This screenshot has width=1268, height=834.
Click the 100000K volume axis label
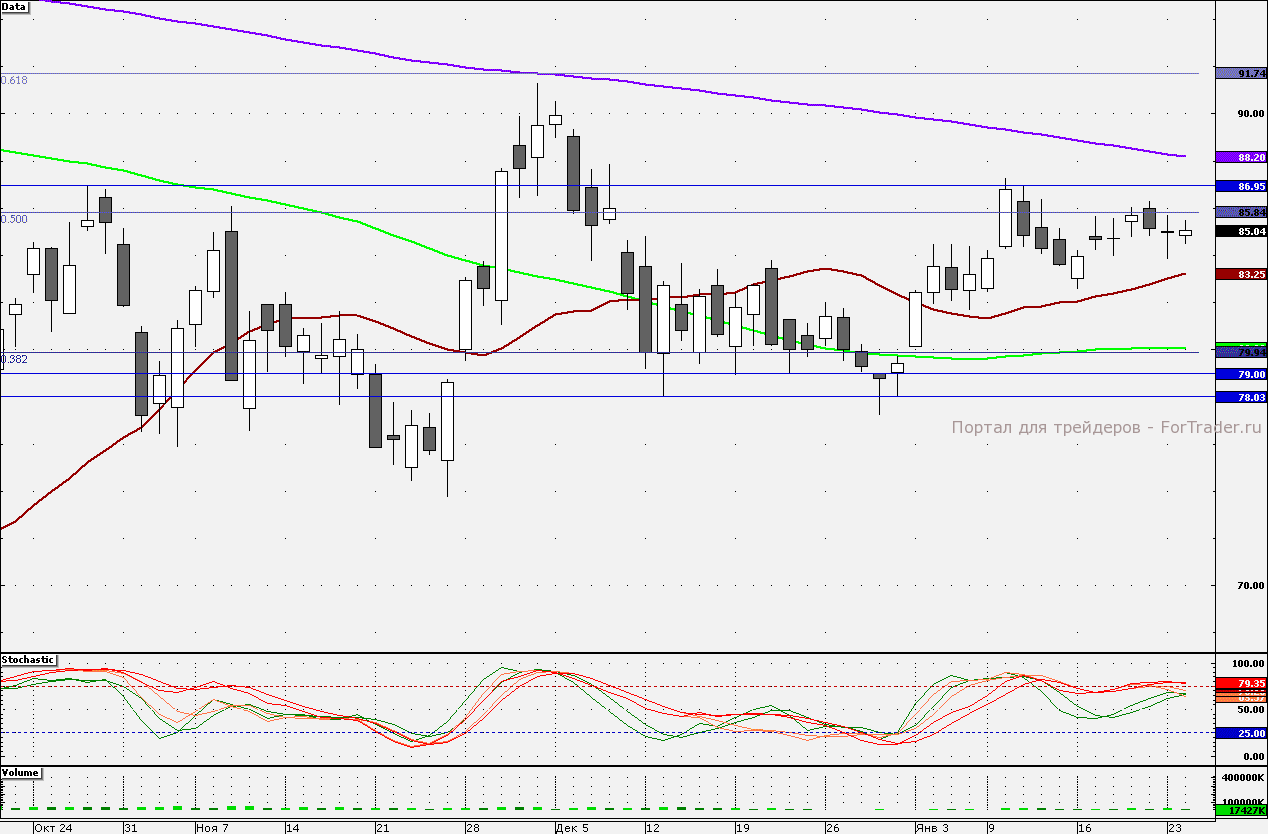pos(1244,802)
